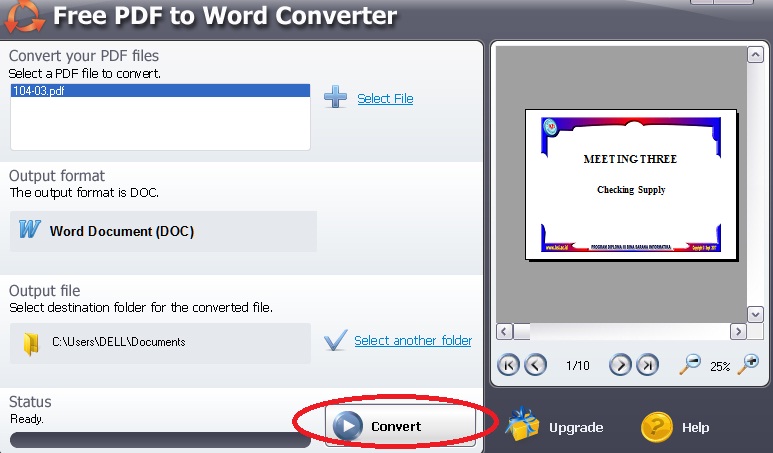This screenshot has width=773, height=453.
Task: Click the preview scroll right arrow
Action: 738,331
